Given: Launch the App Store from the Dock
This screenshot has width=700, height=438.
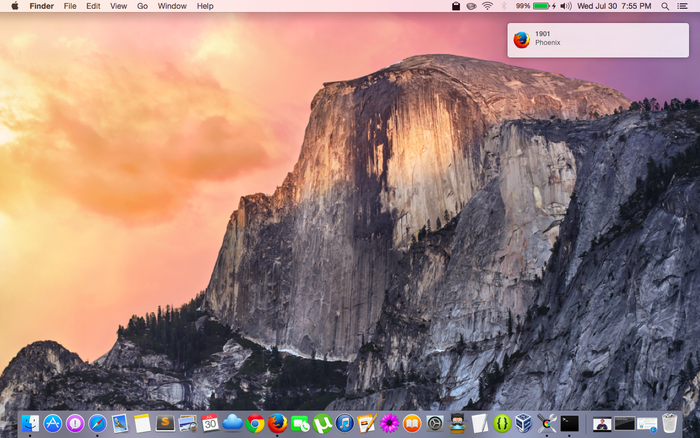Looking at the screenshot, I should click(53, 423).
